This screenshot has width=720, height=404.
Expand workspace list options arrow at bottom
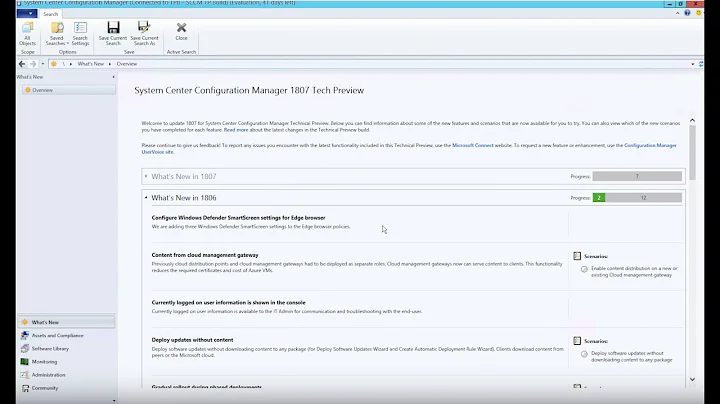pos(114,400)
